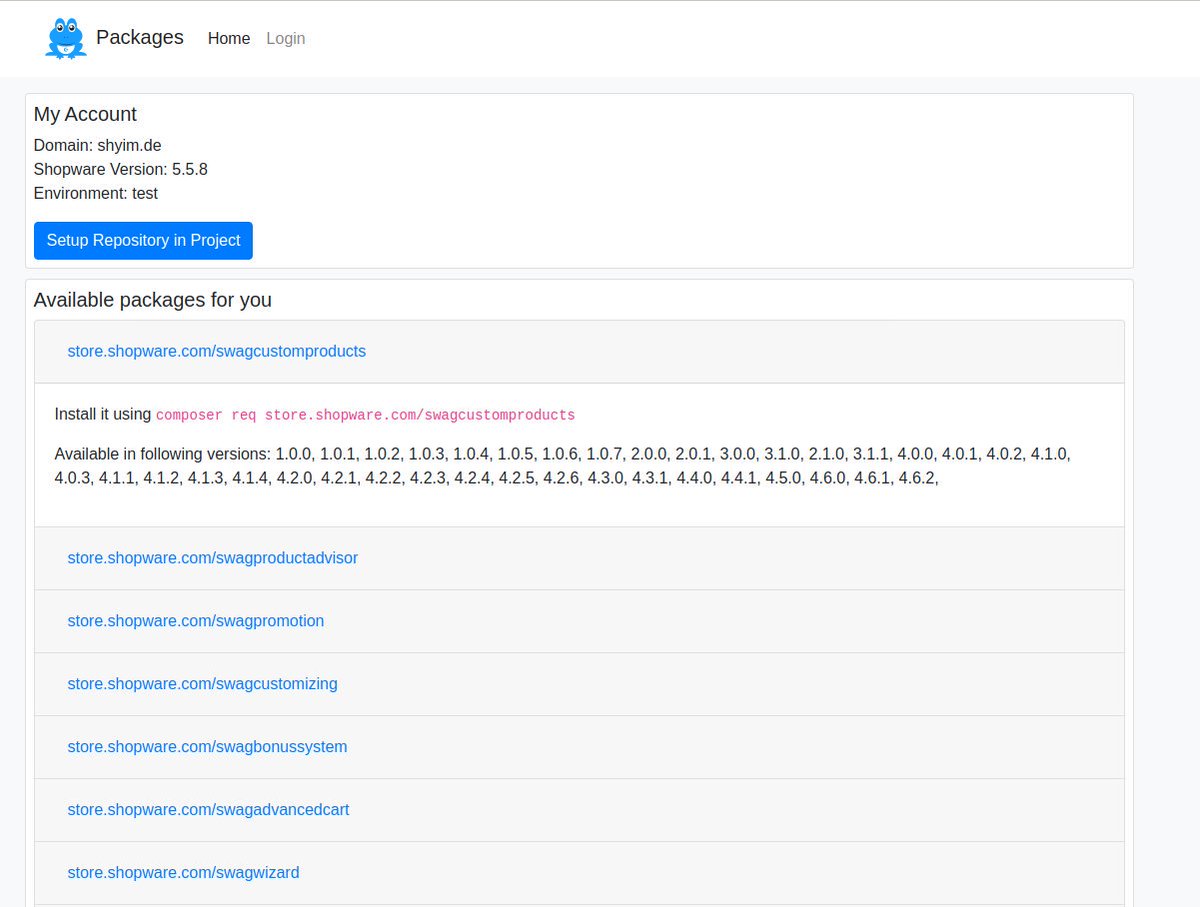Screen dimensions: 1200x907
Task: Click the 'Shopware Version: 5.5.8' text
Action: click(121, 169)
